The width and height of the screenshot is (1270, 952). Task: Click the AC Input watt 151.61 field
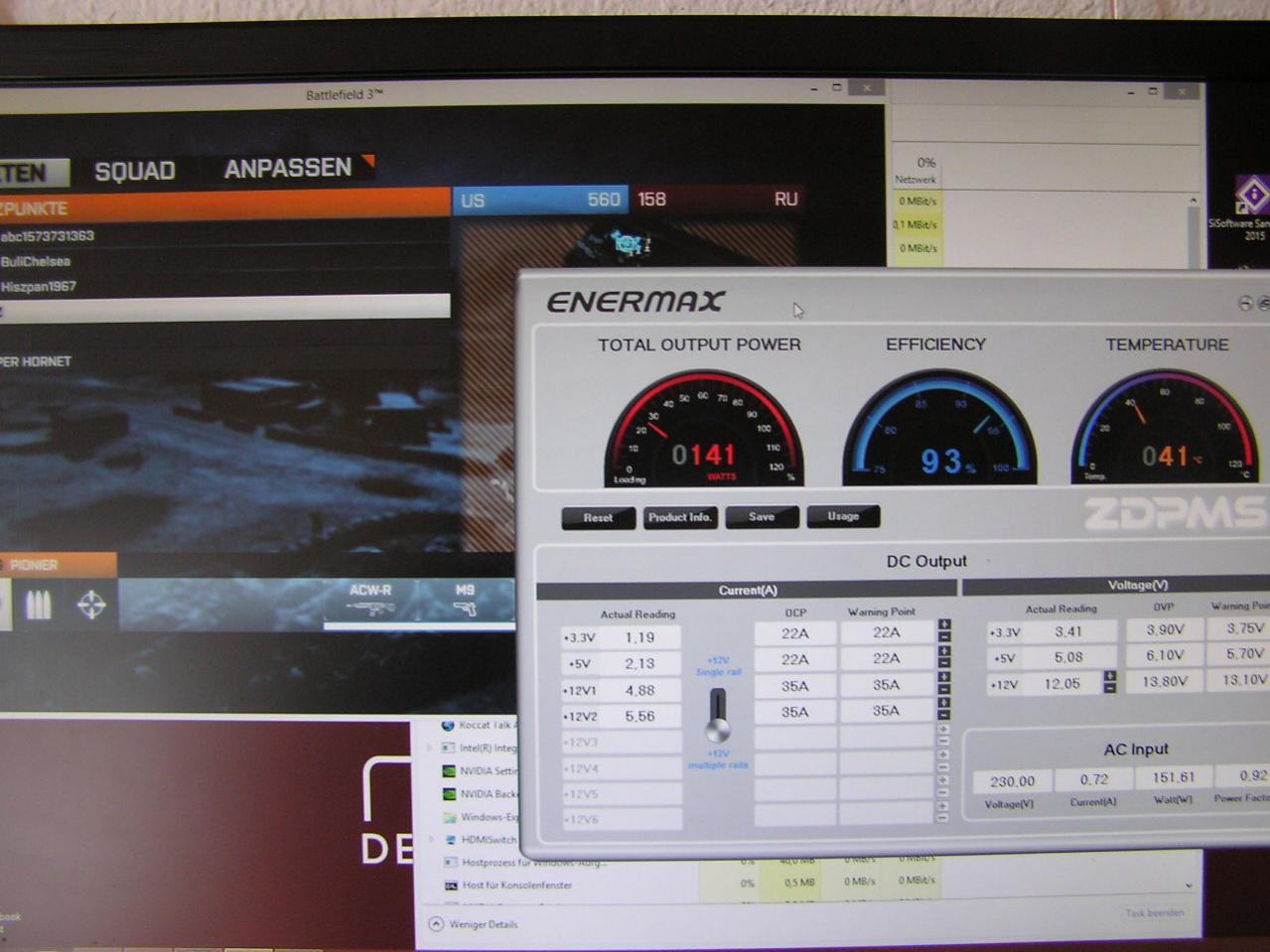click(1174, 777)
